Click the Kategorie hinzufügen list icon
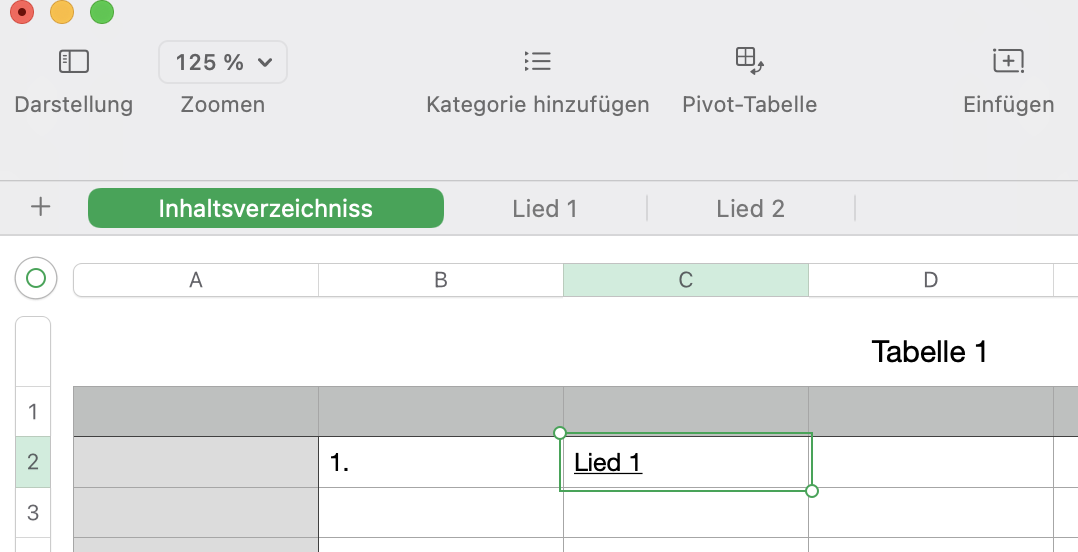1078x552 pixels. [x=537, y=62]
